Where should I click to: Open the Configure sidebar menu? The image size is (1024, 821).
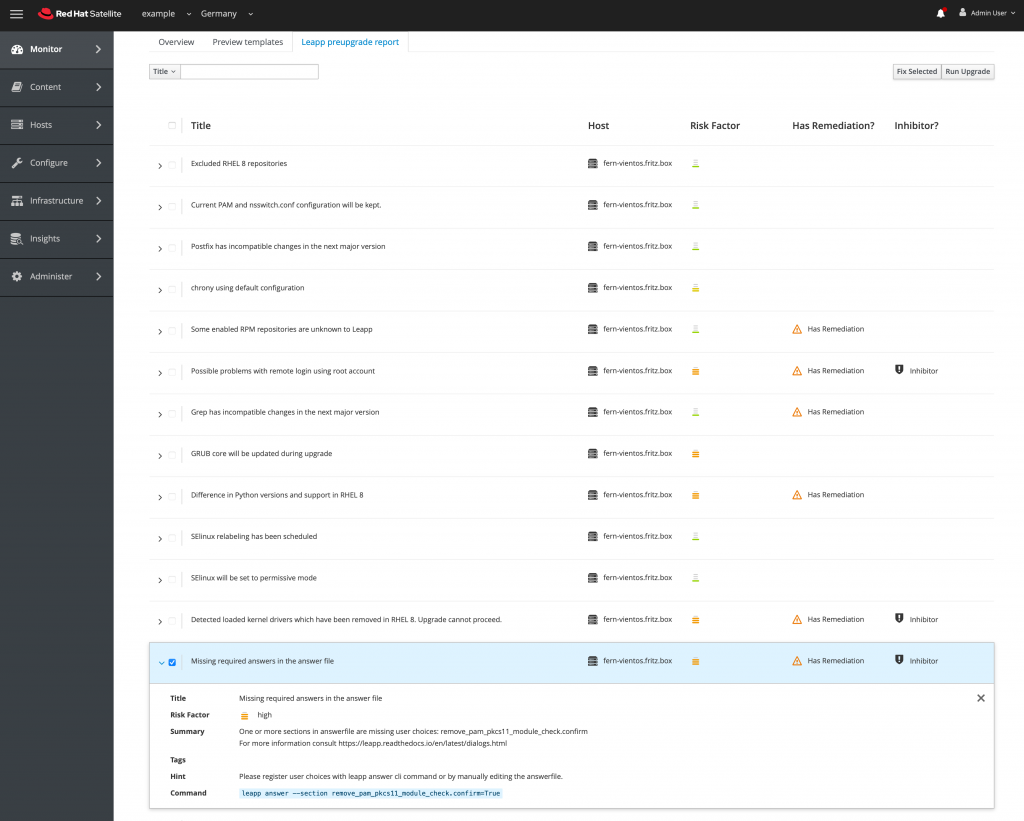pos(56,163)
